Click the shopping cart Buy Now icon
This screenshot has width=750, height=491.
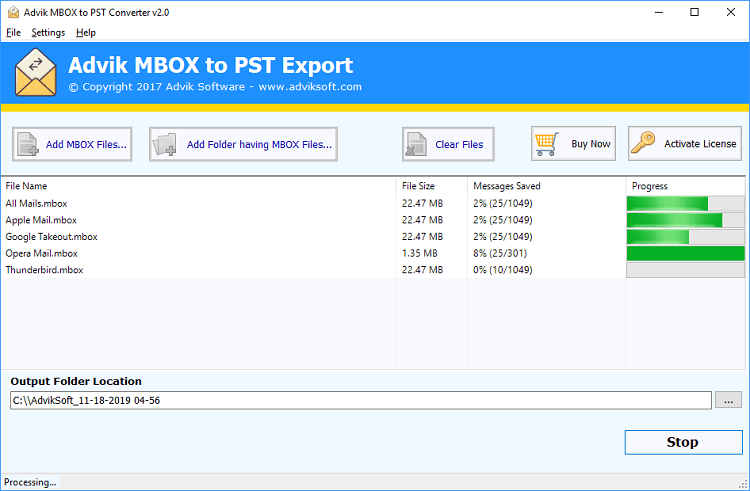coord(547,144)
